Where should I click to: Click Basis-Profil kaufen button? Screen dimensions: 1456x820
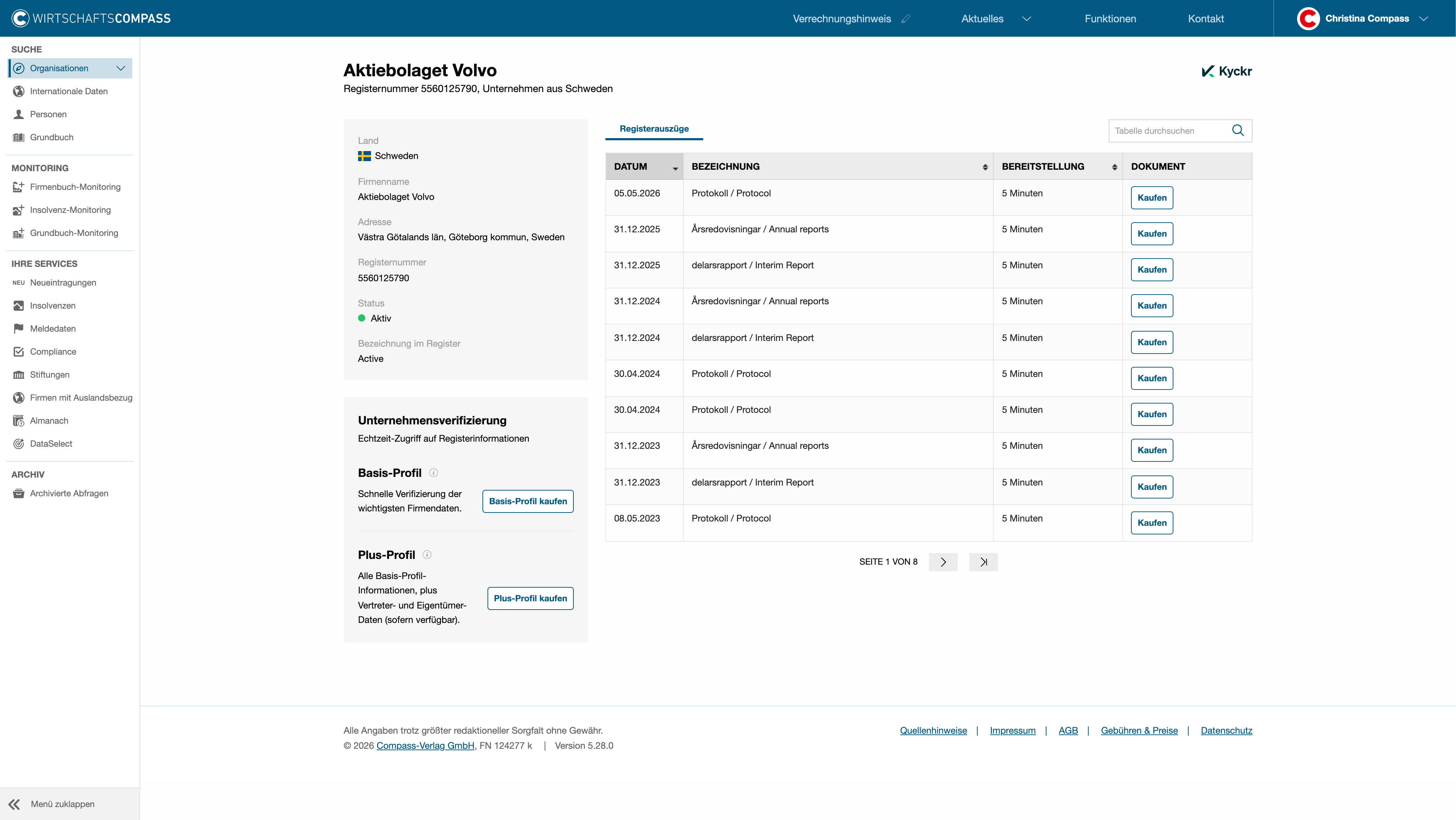(x=528, y=502)
